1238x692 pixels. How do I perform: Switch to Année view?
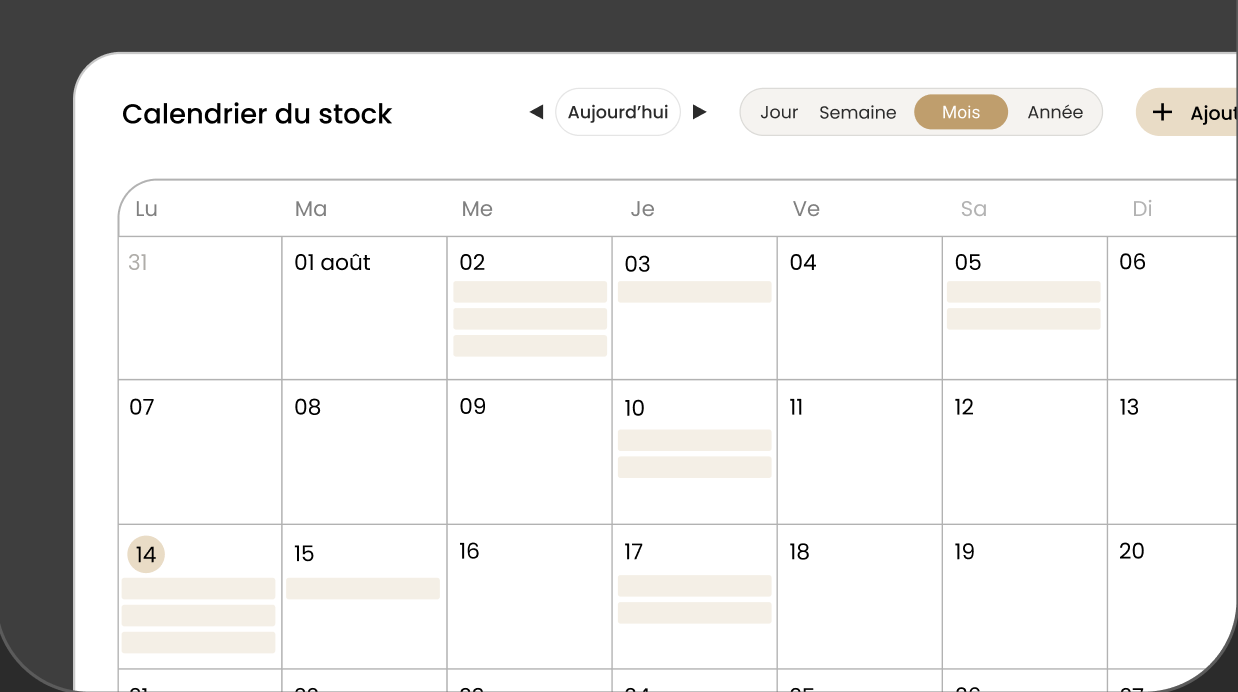1055,112
